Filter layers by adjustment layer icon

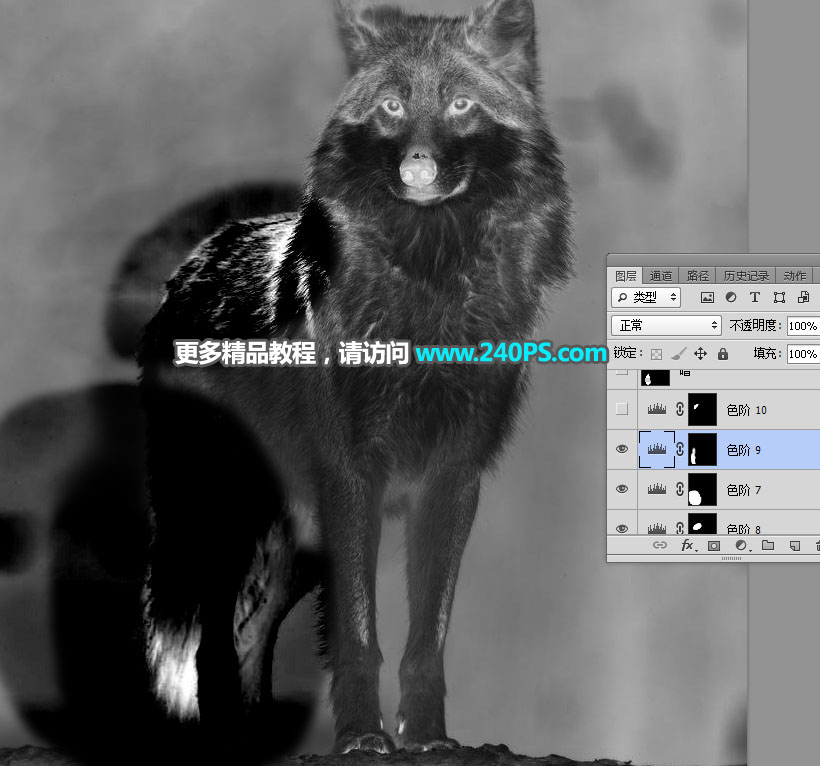click(x=731, y=298)
